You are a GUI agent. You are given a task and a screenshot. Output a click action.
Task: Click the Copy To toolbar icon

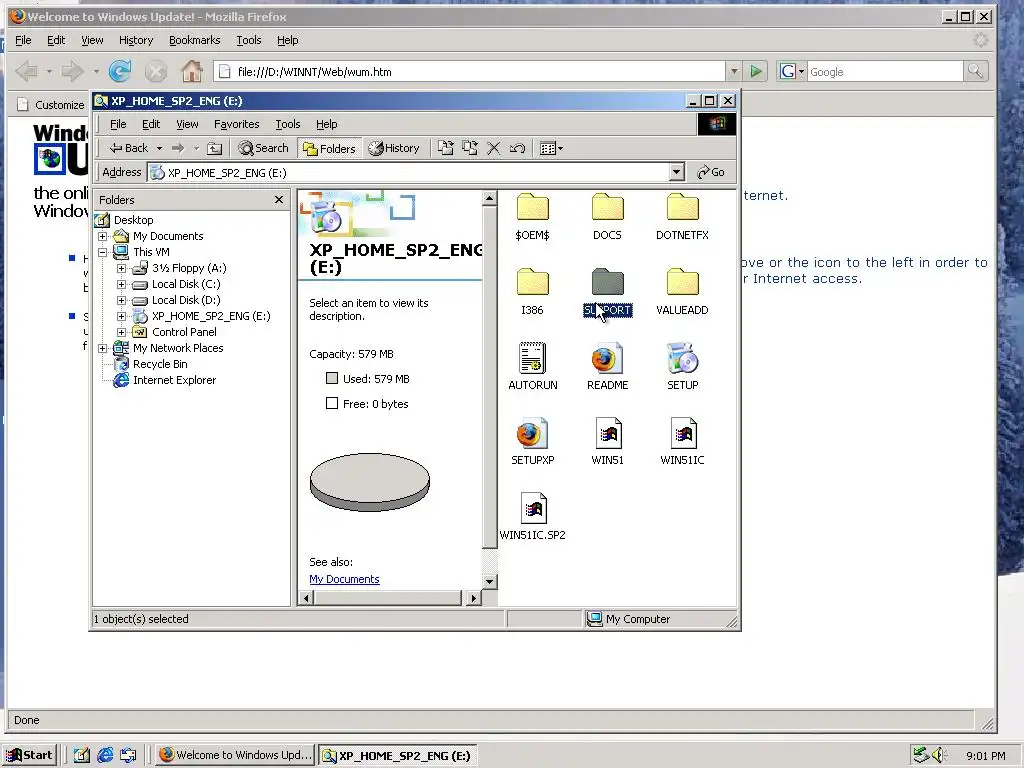(470, 148)
